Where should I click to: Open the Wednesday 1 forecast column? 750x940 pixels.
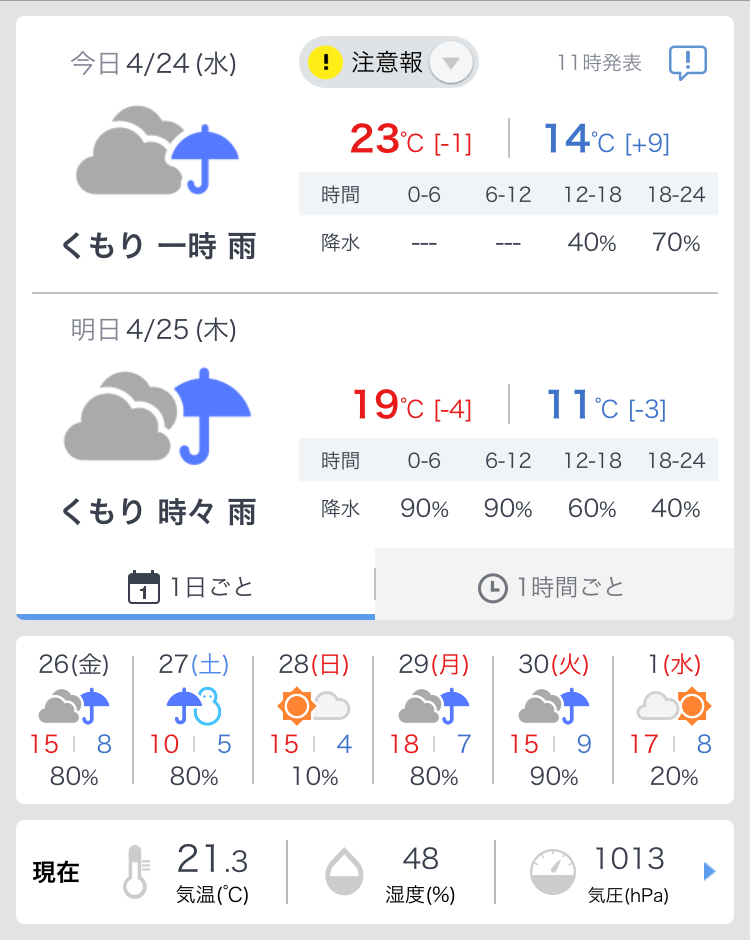[673, 719]
